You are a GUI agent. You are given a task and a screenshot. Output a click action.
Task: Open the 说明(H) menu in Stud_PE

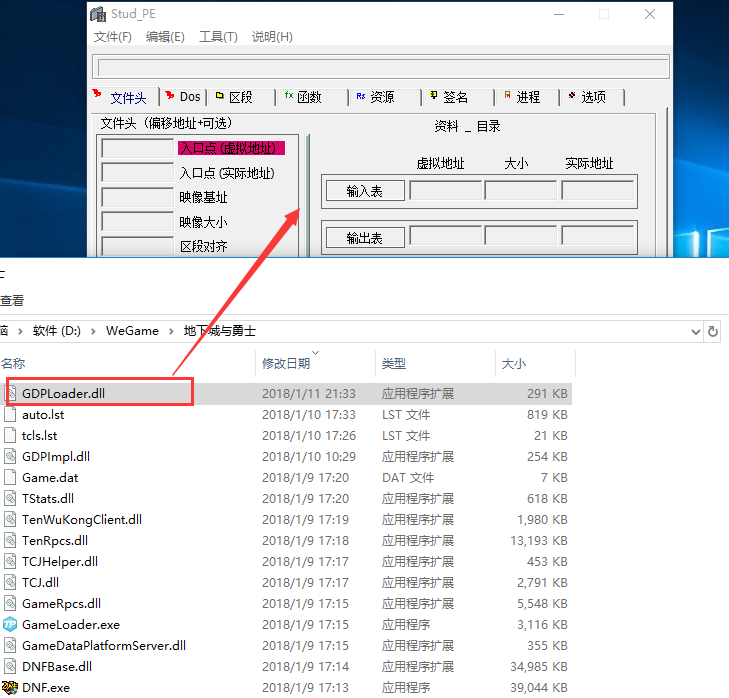pos(272,37)
